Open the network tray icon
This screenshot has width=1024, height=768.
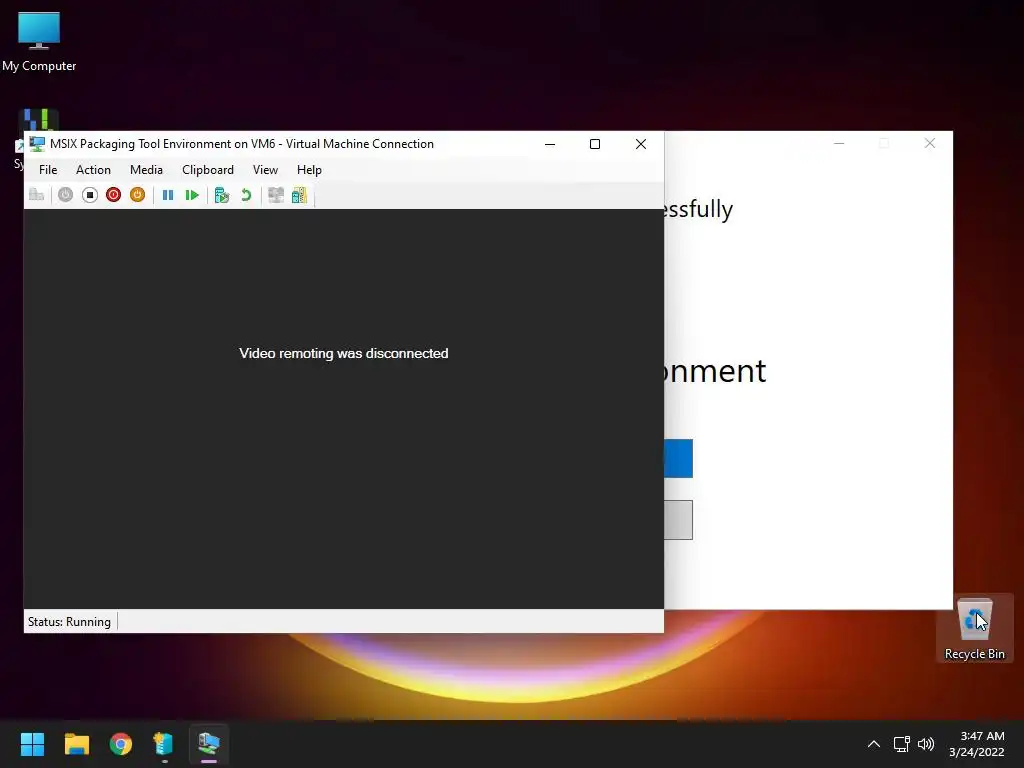pyautogui.click(x=902, y=744)
